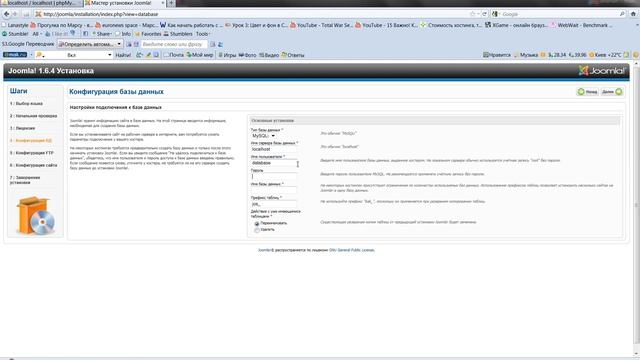The width and height of the screenshot is (640, 360).
Task: Open the 'YouTube - Total War' bookmark
Action: click(321, 25)
